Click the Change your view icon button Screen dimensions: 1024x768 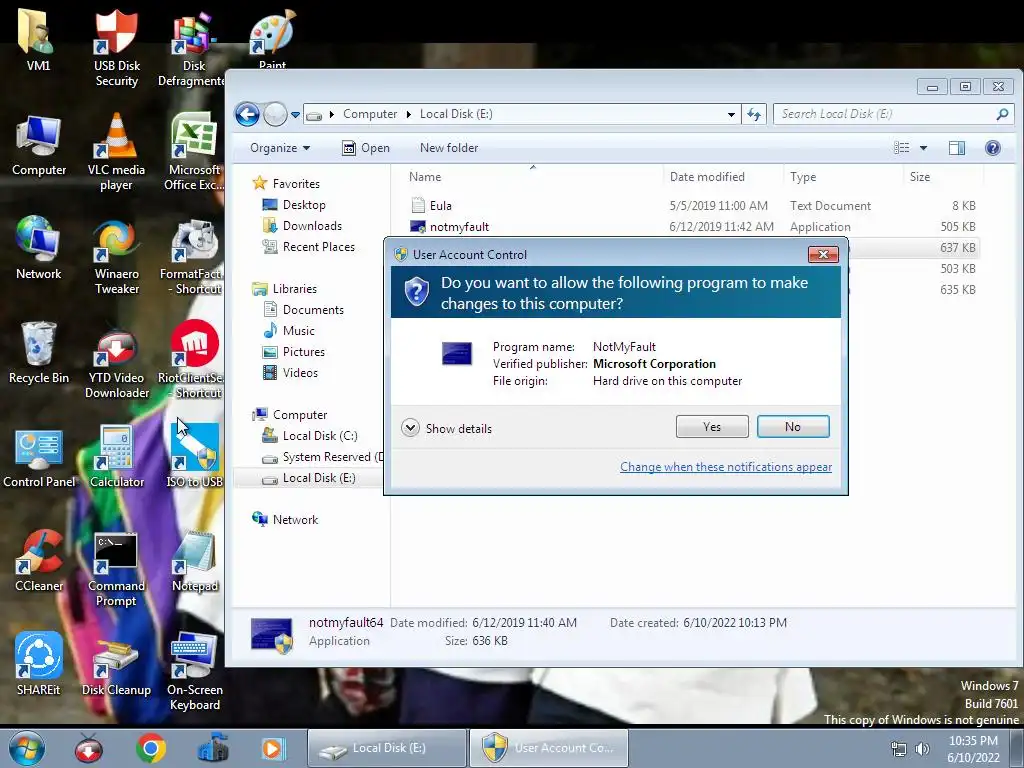pos(902,148)
